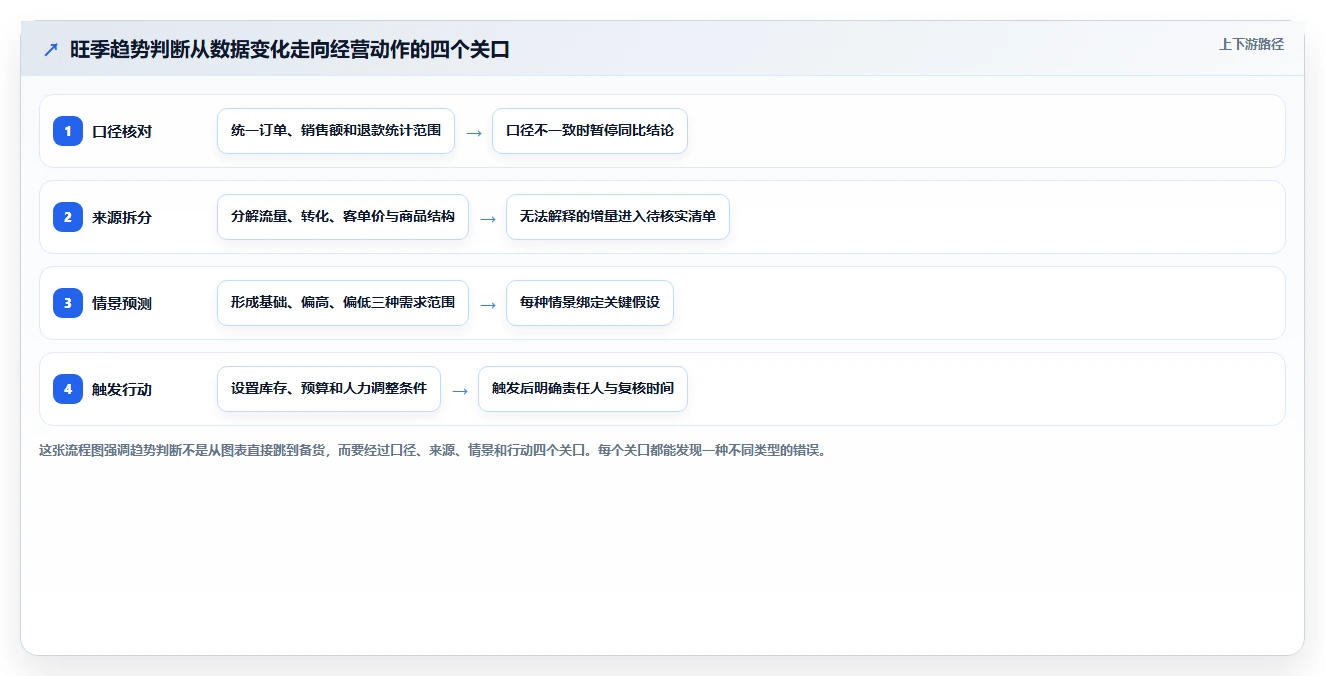Click the title 旺季趋势判断从数据变化走向经营动作的四个关口
This screenshot has height=676, width=1325.
point(290,50)
